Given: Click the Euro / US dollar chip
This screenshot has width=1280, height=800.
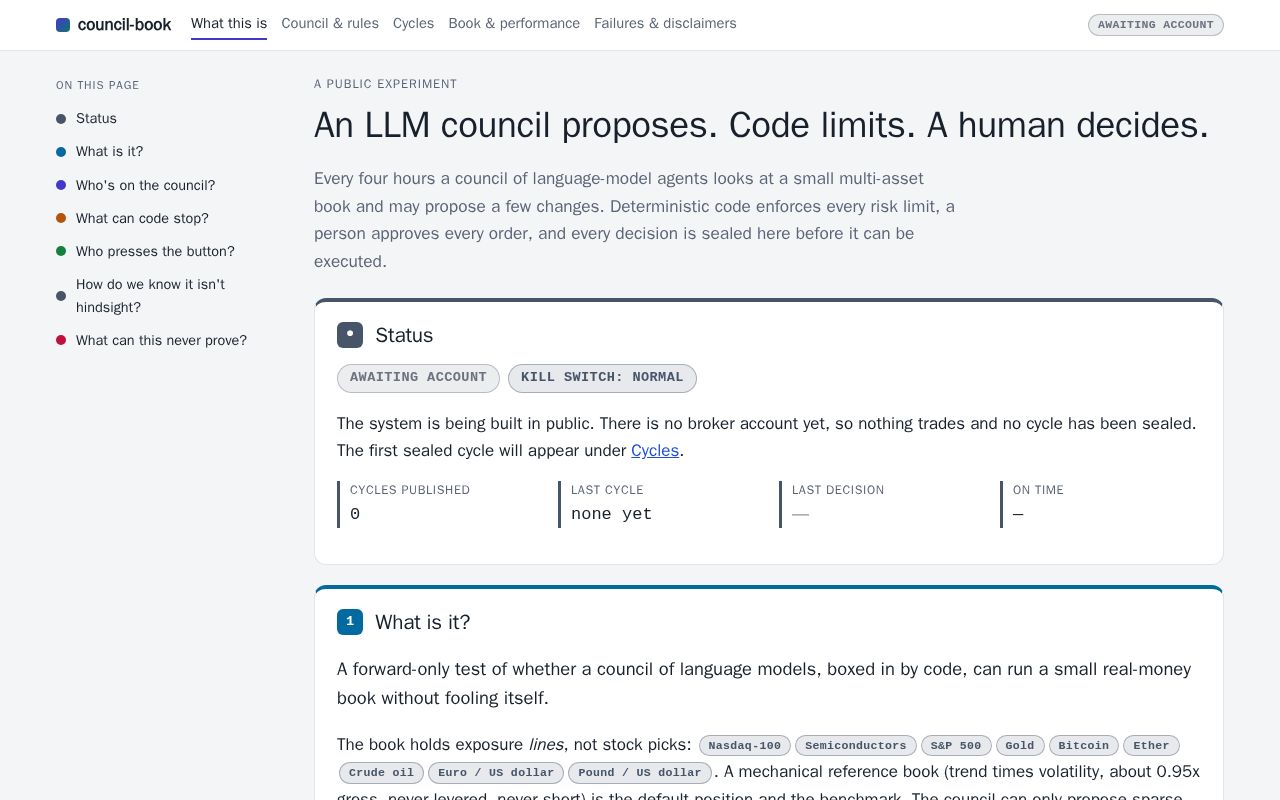Looking at the screenshot, I should [496, 773].
